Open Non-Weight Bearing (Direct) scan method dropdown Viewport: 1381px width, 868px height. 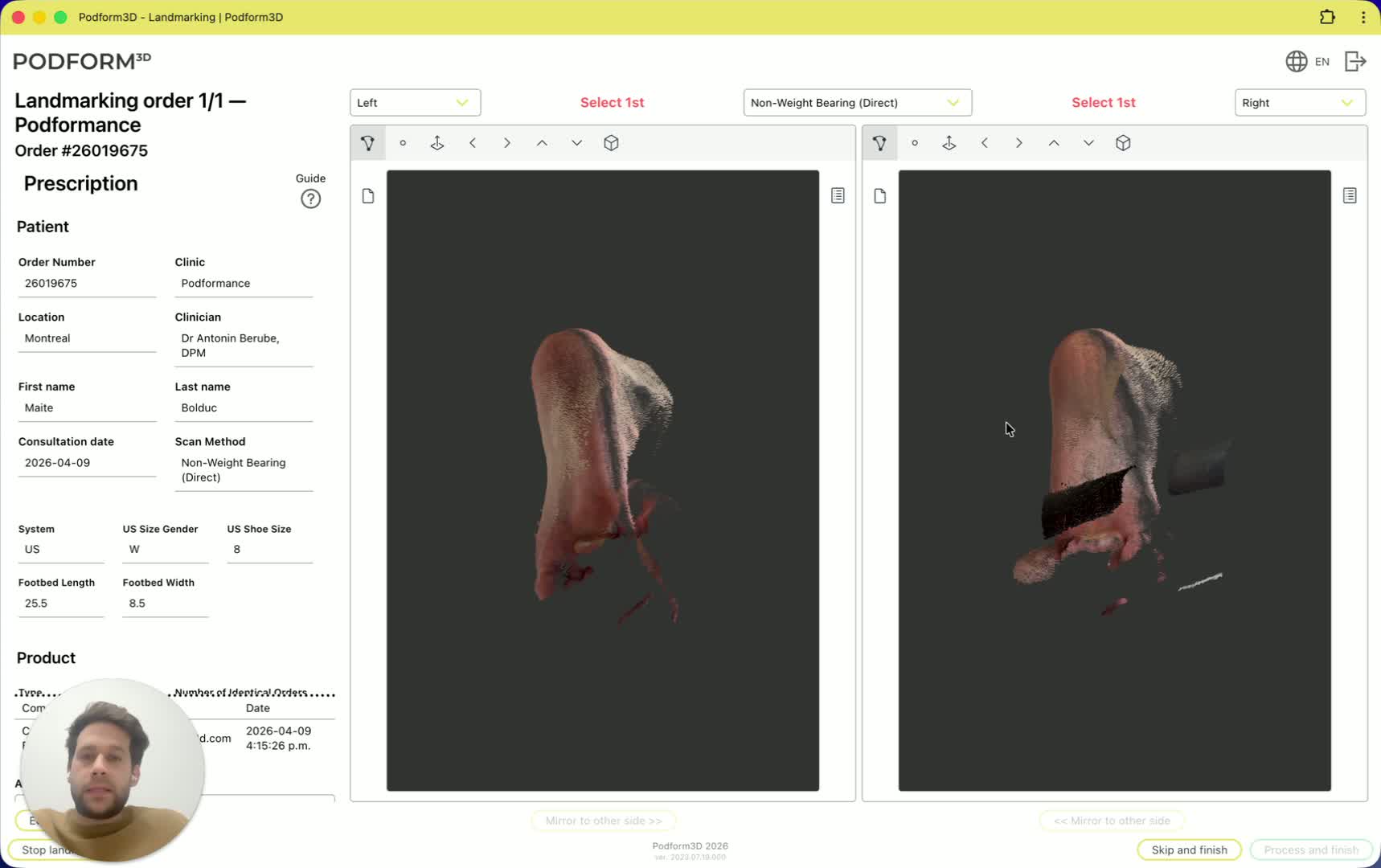coord(857,103)
